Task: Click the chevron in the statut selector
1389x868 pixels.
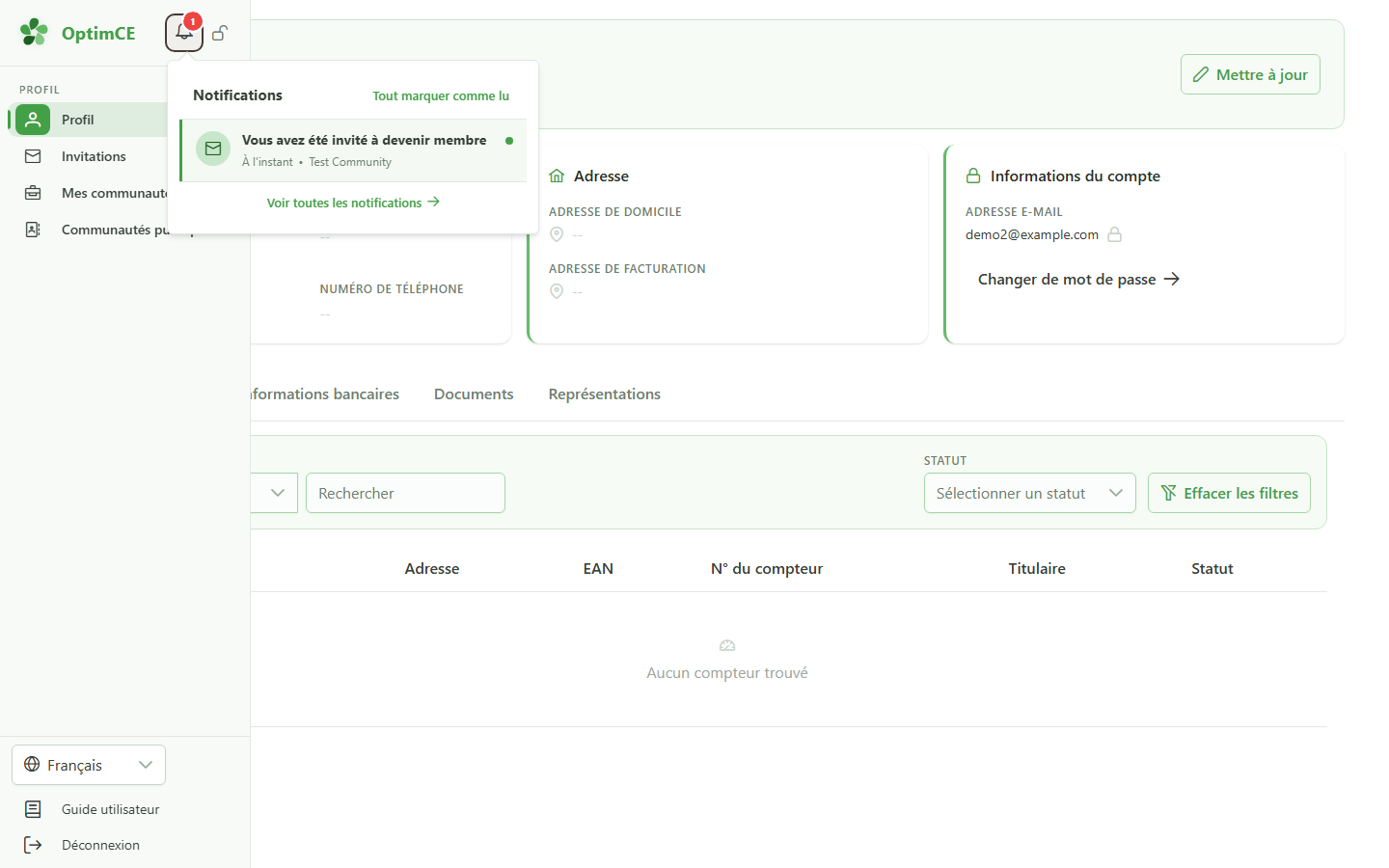Action: [1116, 493]
